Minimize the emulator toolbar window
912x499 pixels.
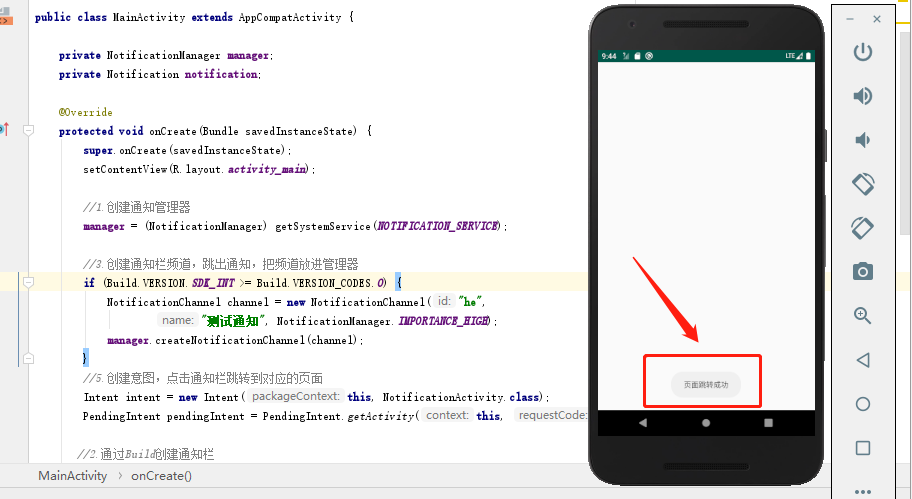click(x=850, y=19)
